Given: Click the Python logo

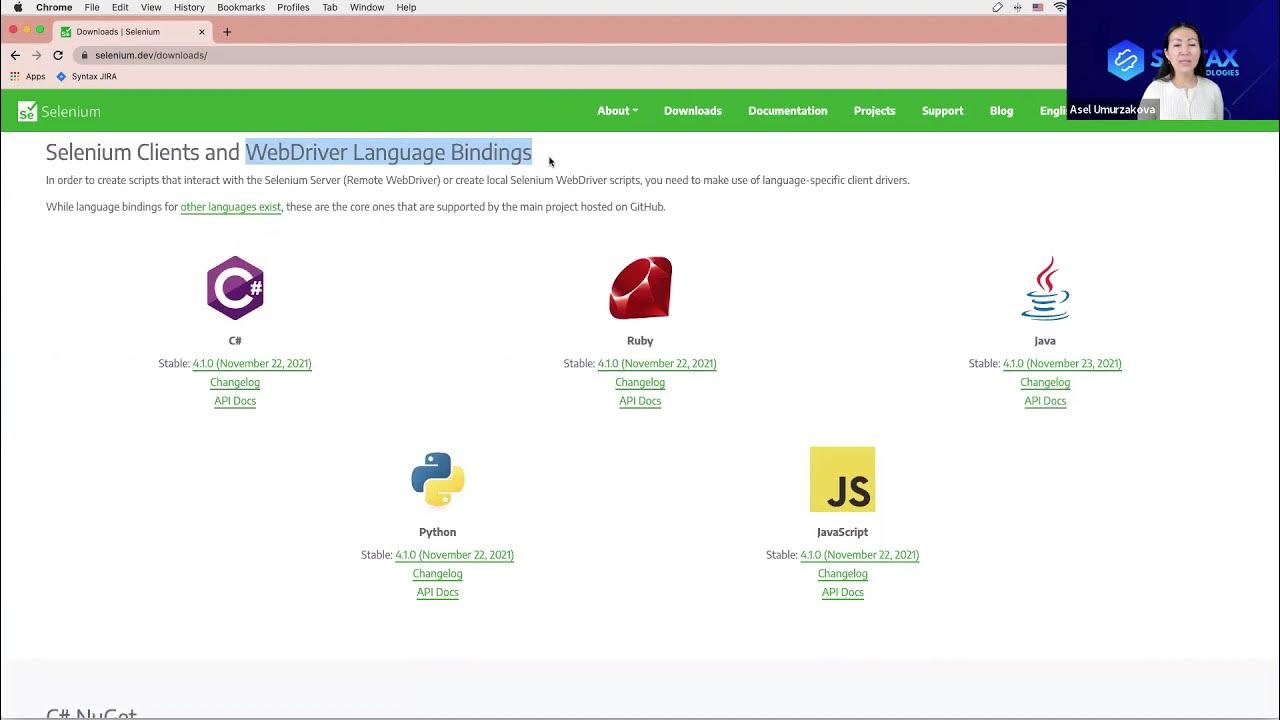Looking at the screenshot, I should click(x=438, y=479).
